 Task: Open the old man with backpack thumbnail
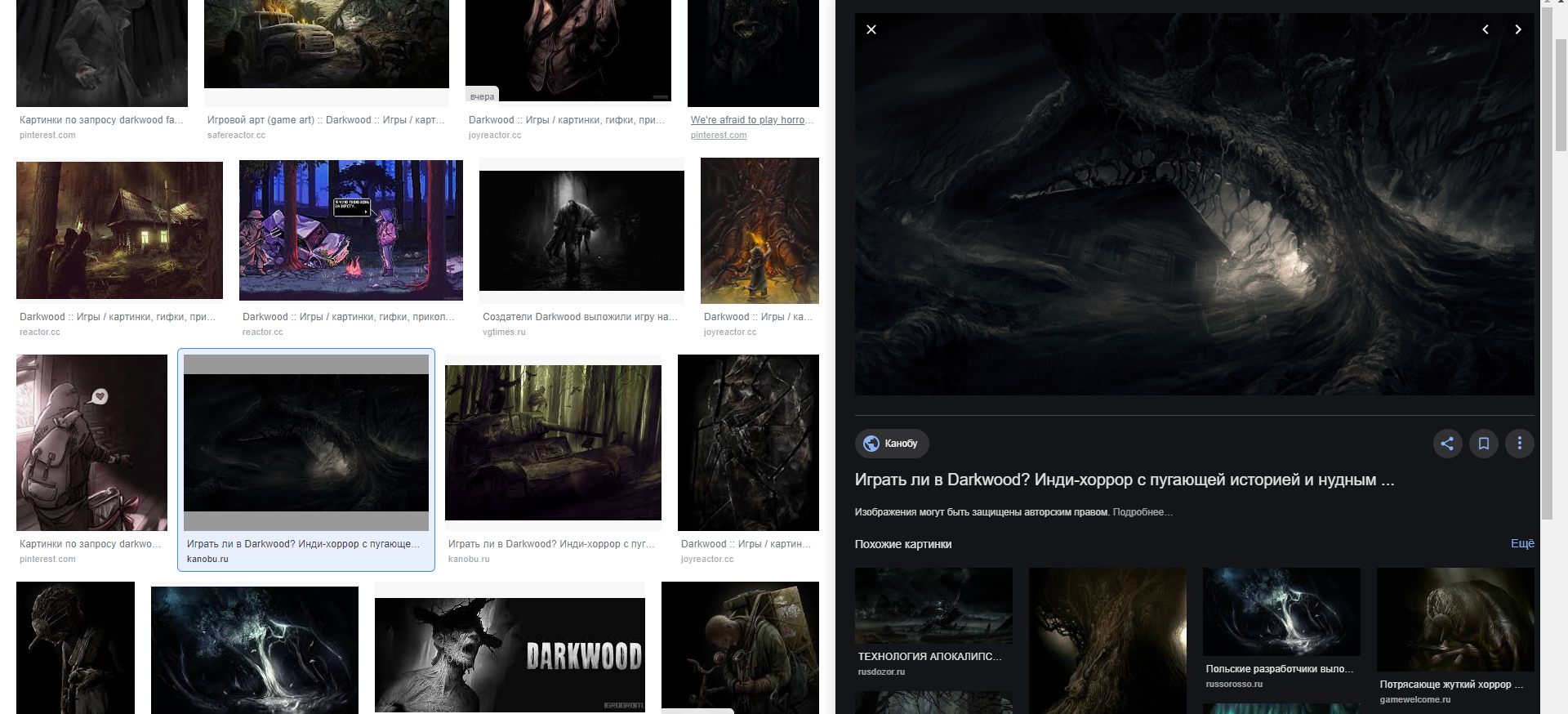tap(740, 648)
